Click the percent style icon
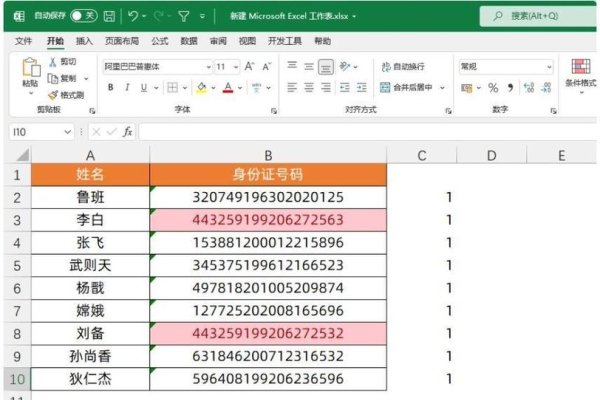The height and width of the screenshot is (400, 600). pyautogui.click(x=493, y=88)
